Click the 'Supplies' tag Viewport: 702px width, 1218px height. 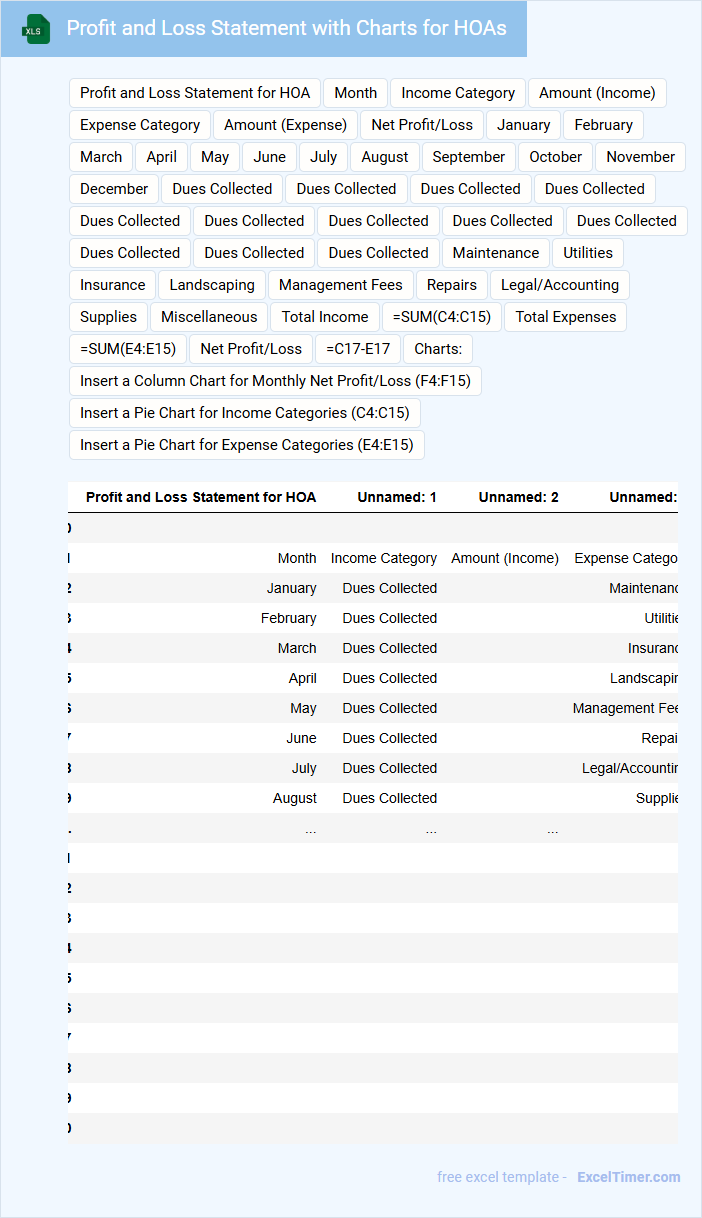(x=109, y=317)
